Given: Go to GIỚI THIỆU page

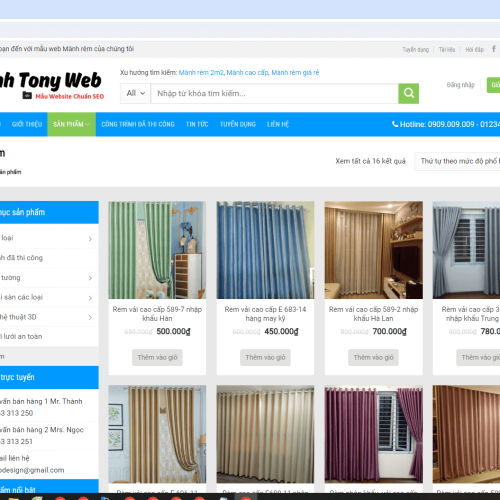Looking at the screenshot, I should click(x=27, y=124).
